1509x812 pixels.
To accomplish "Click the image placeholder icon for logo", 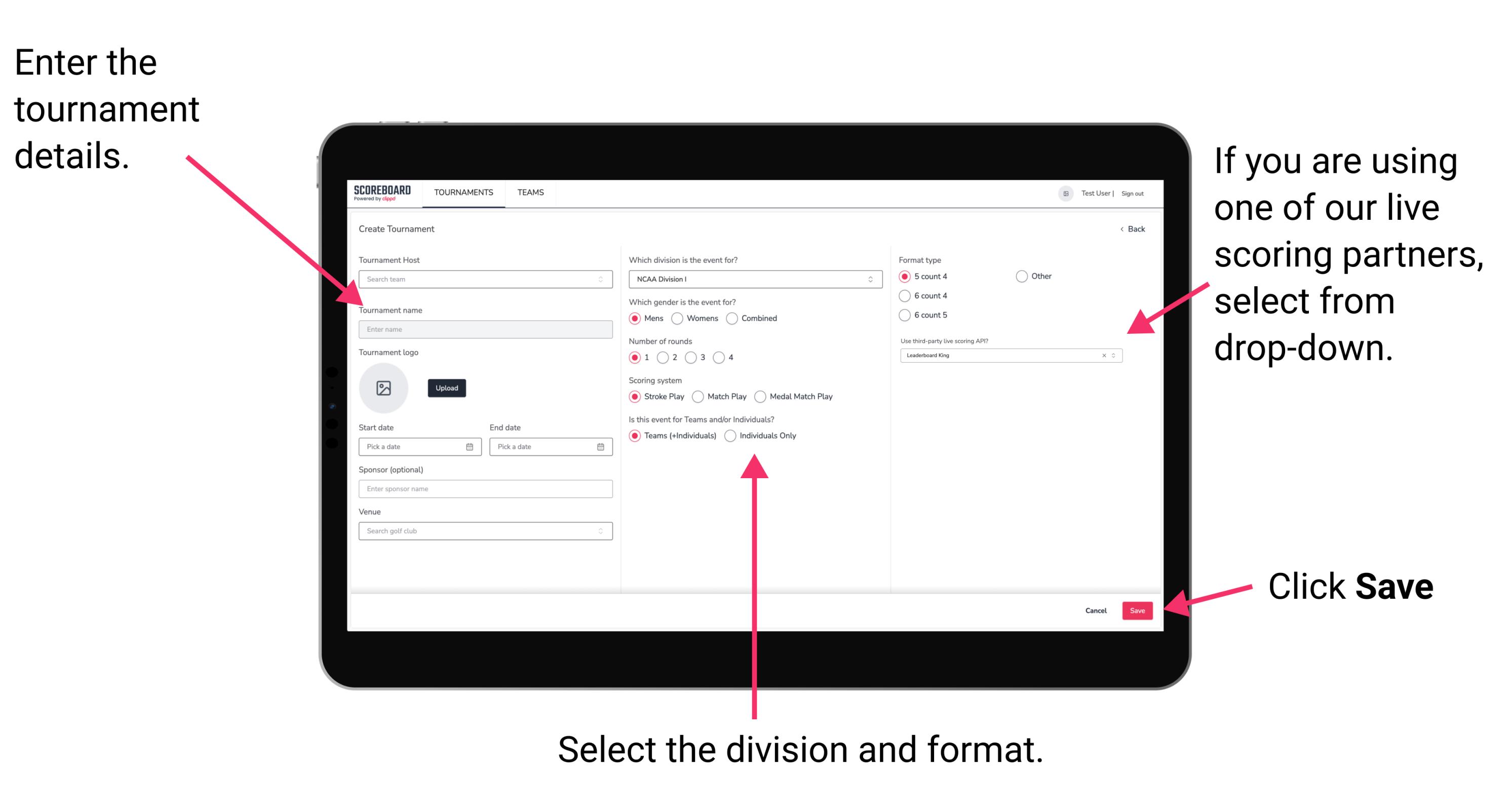I will 383,388.
